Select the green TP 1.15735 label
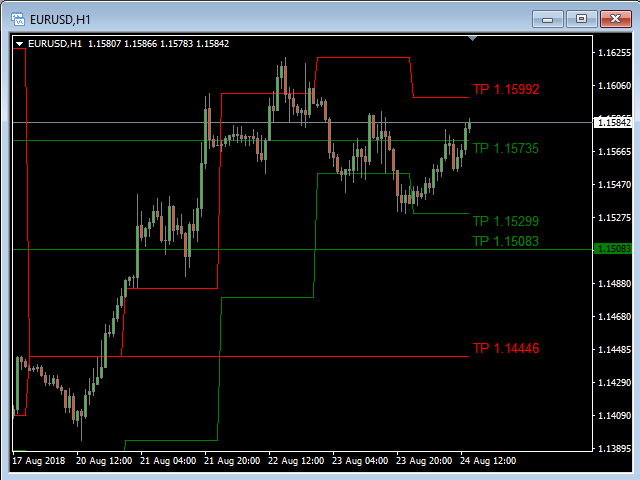Viewport: 640px width, 480px height. 505,148
